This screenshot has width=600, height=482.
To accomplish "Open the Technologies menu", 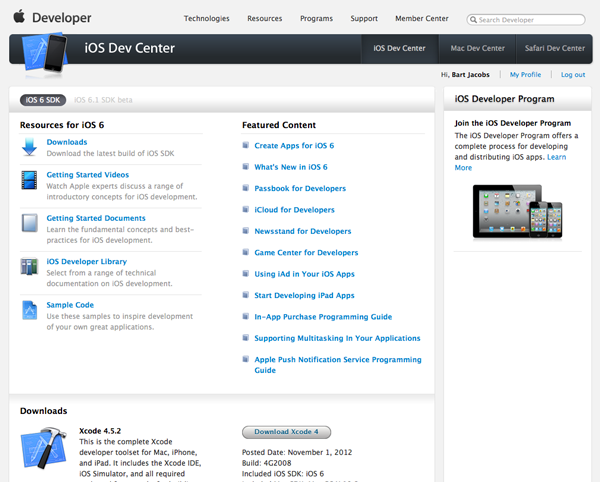I will (207, 18).
